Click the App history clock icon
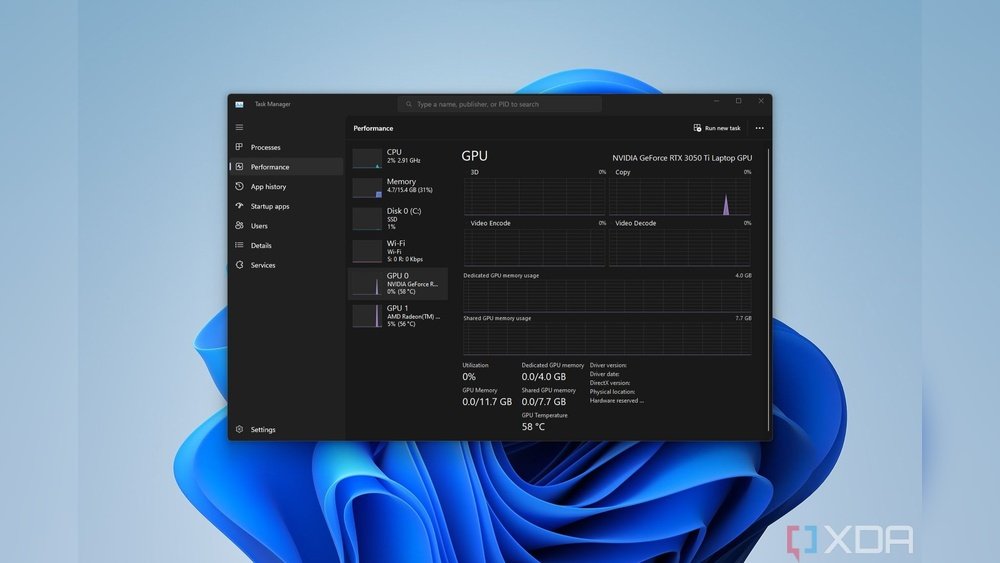Screen dimensions: 1000x563 coord(239,186)
